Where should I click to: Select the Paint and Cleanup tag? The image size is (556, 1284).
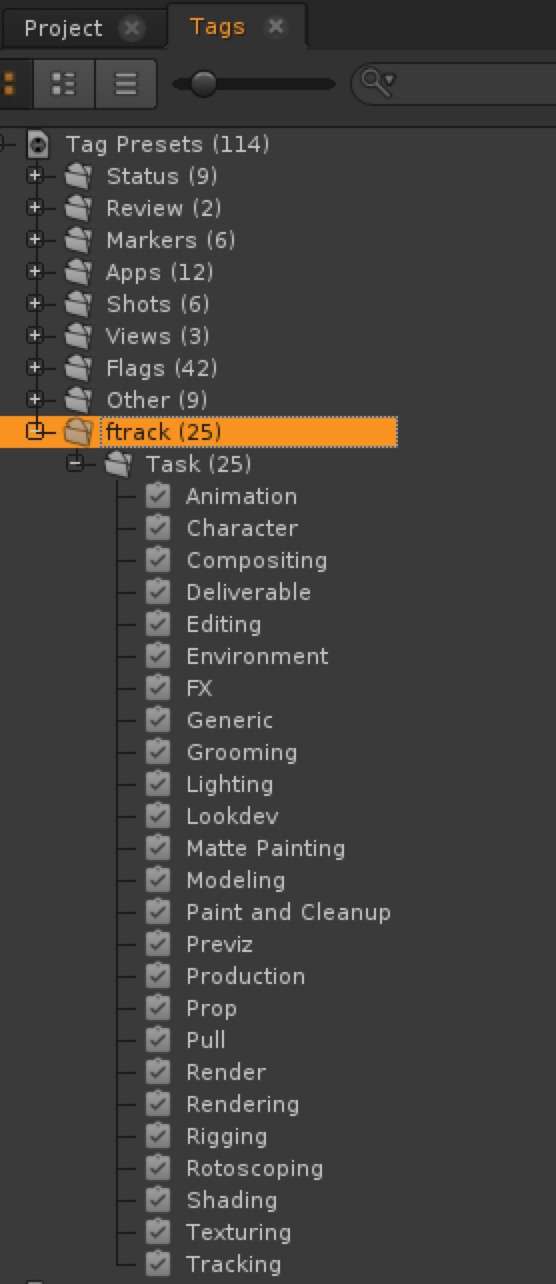pyautogui.click(x=288, y=912)
